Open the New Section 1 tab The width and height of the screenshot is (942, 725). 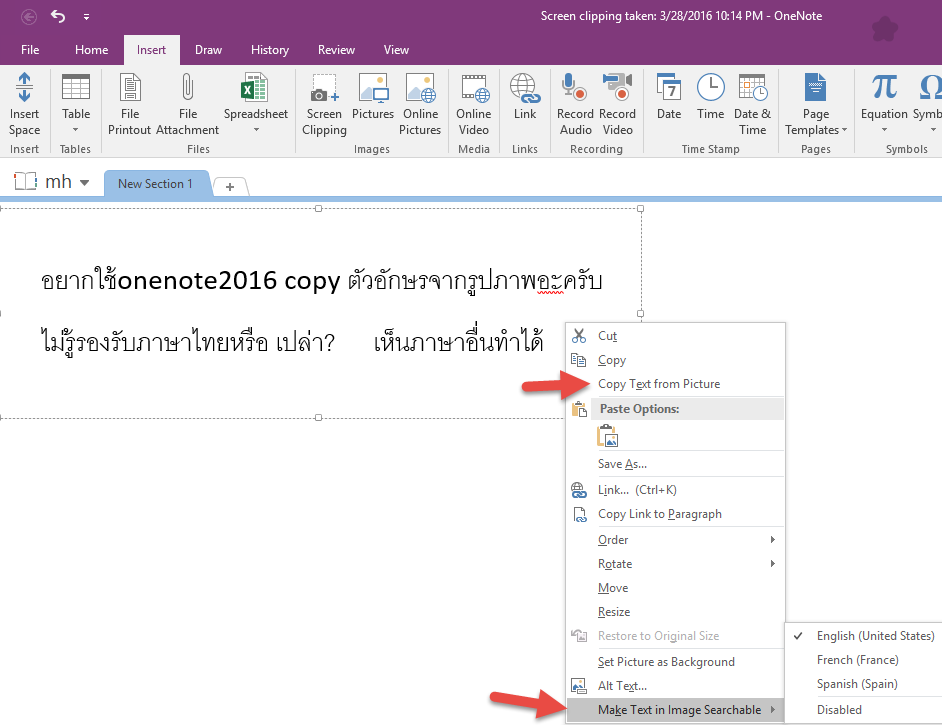(156, 184)
